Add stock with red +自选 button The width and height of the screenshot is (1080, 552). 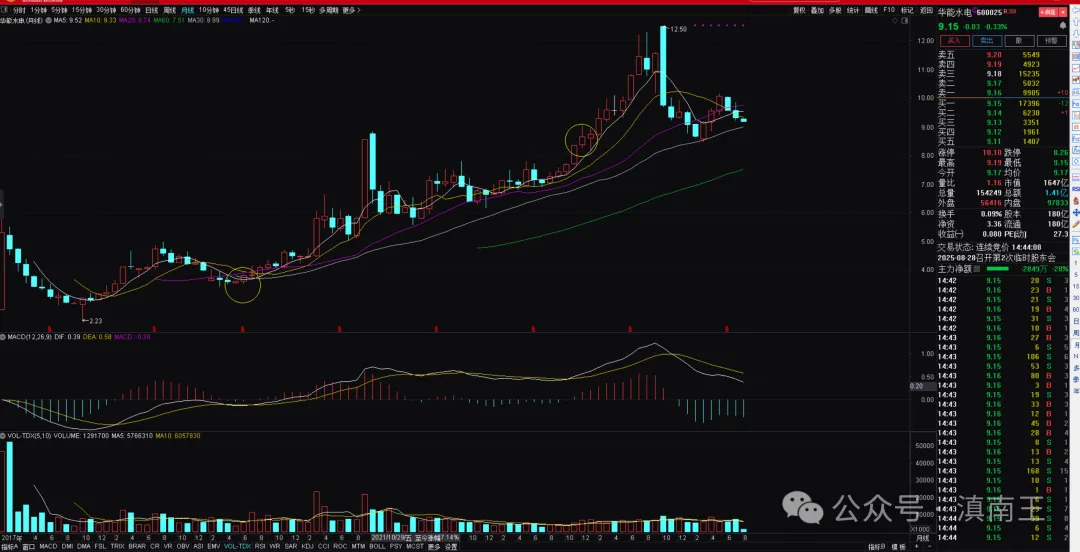[1048, 12]
